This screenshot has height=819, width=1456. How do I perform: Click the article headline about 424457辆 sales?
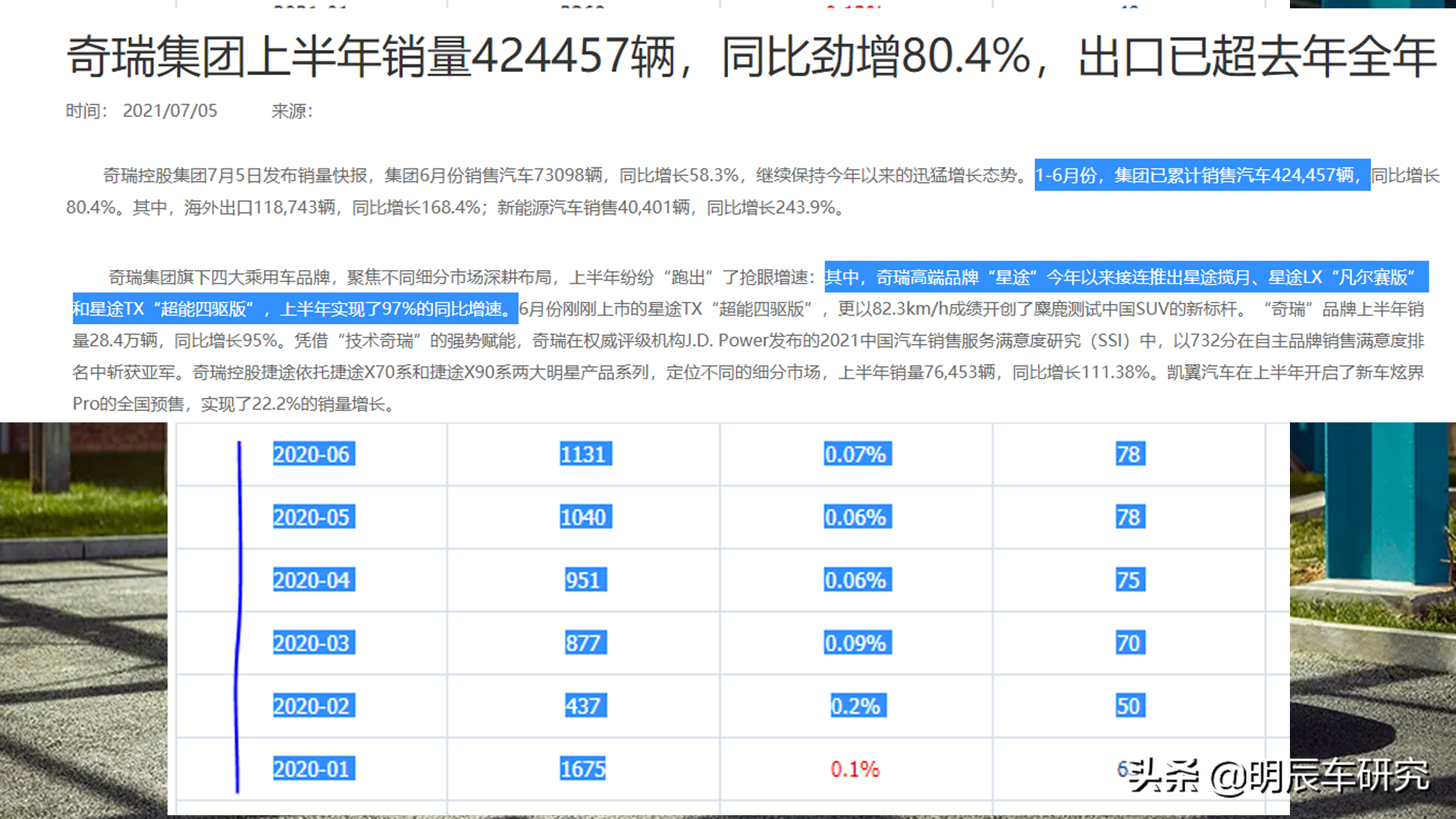click(751, 57)
